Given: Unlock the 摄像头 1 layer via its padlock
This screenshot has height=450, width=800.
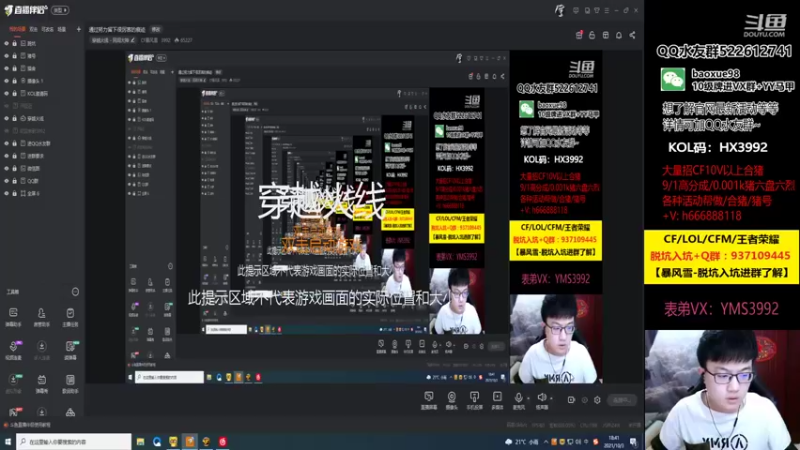Looking at the screenshot, I should (14, 81).
